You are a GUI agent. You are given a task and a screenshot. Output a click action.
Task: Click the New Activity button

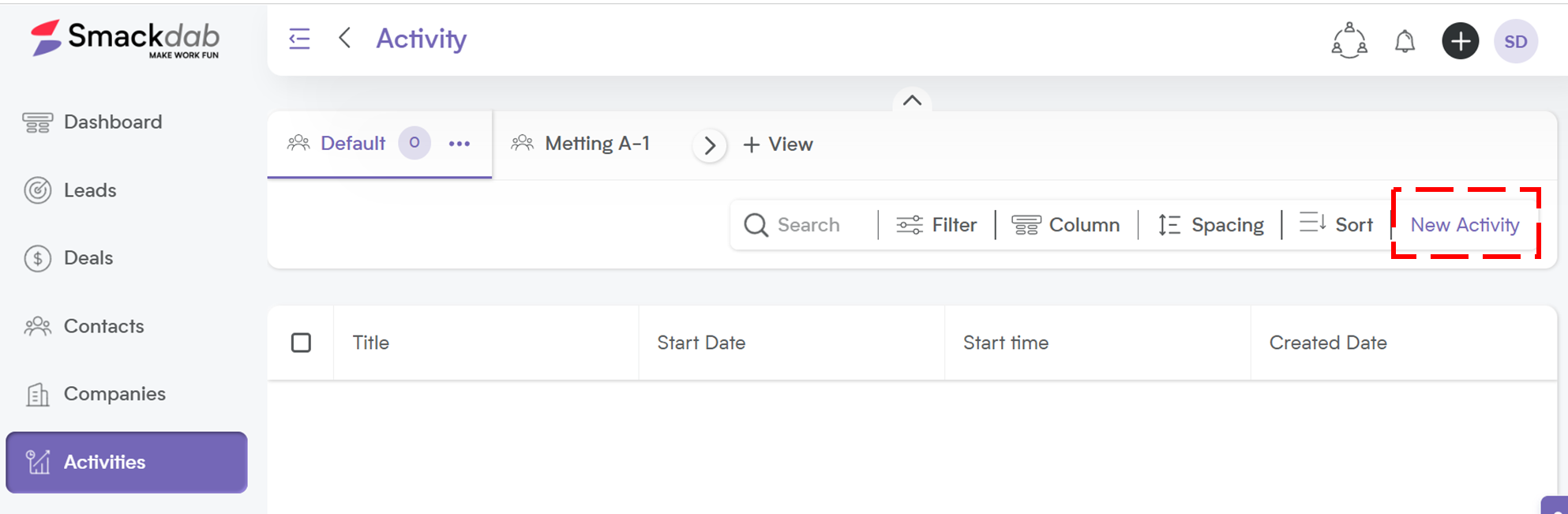point(1465,225)
